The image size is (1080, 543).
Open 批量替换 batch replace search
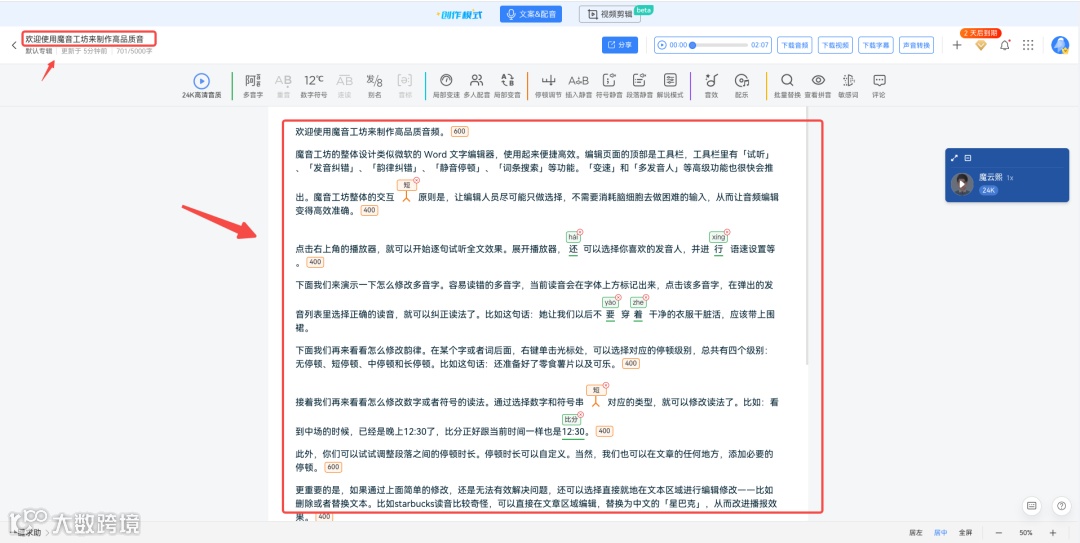click(787, 86)
